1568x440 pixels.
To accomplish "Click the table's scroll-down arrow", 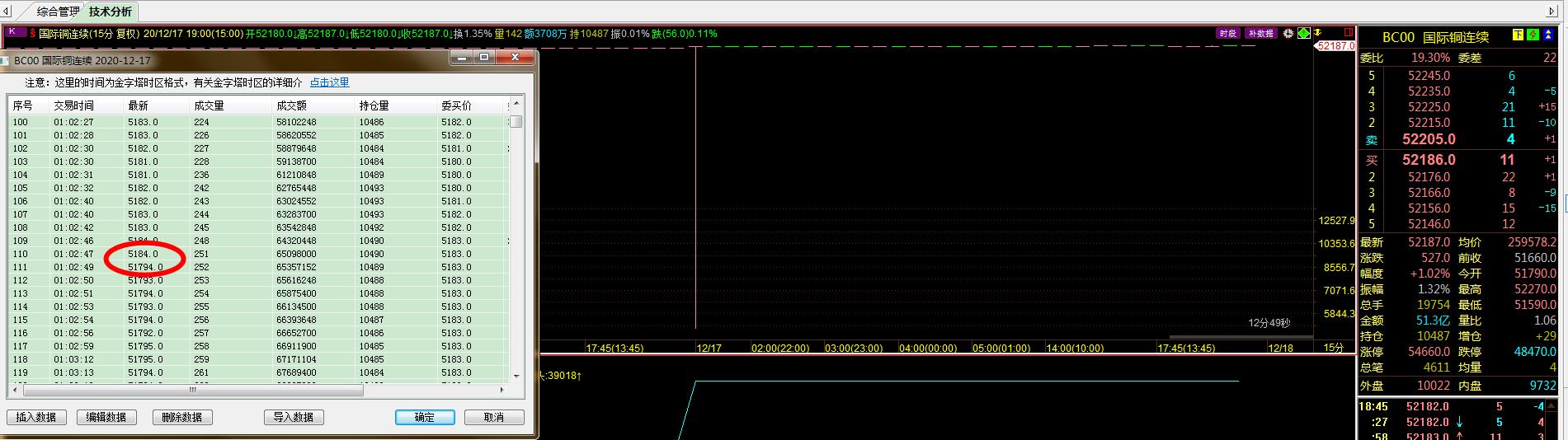I will pyautogui.click(x=516, y=376).
